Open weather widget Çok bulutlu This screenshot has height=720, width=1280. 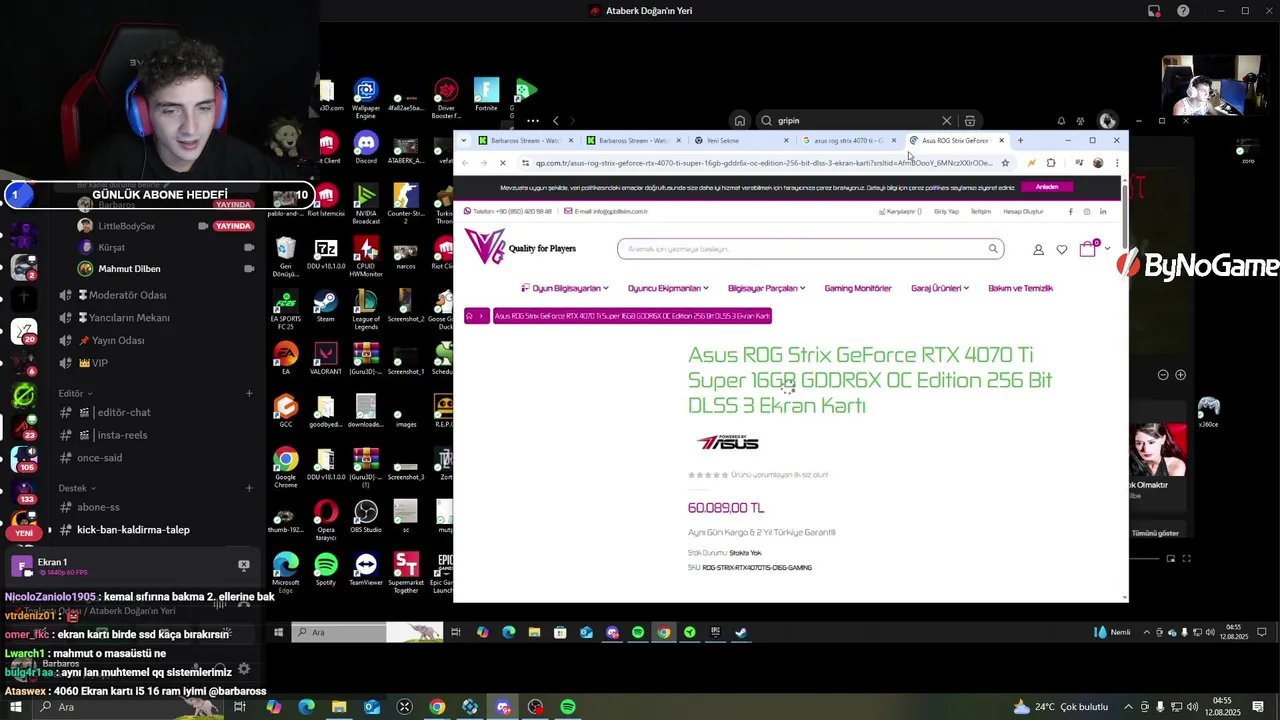point(1060,707)
